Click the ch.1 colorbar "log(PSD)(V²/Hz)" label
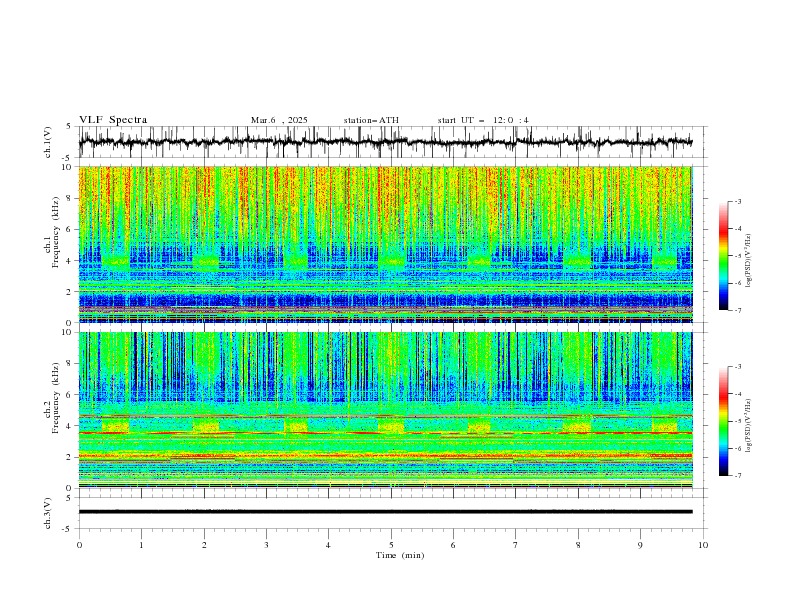 coord(748,261)
